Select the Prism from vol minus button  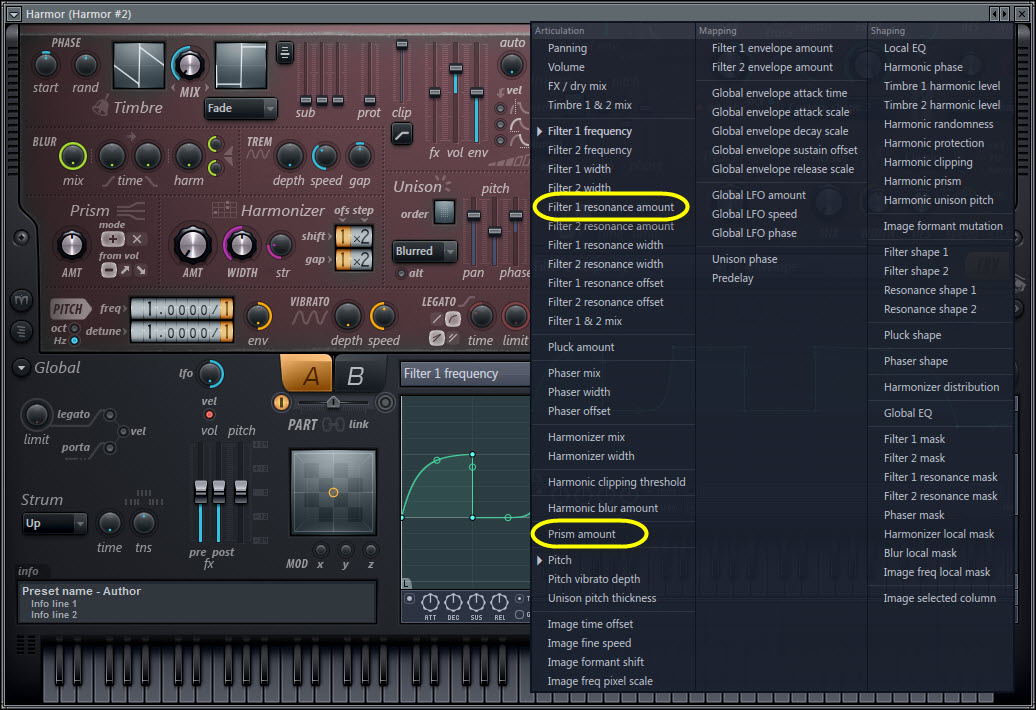tap(108, 269)
